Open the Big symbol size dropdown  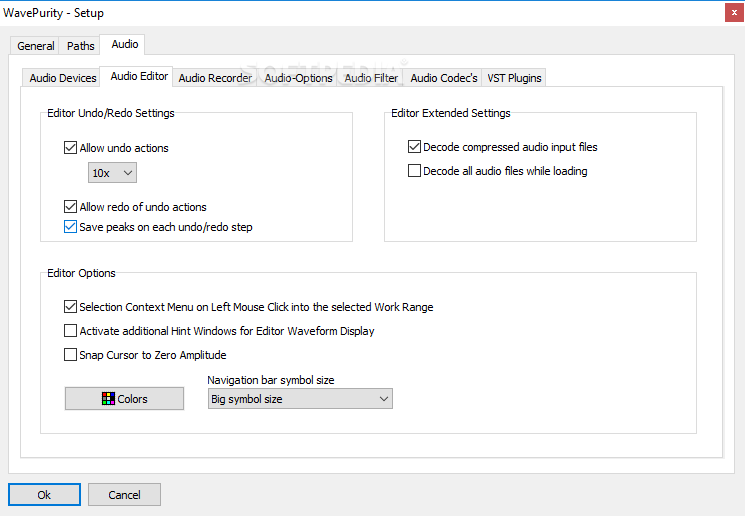(300, 399)
